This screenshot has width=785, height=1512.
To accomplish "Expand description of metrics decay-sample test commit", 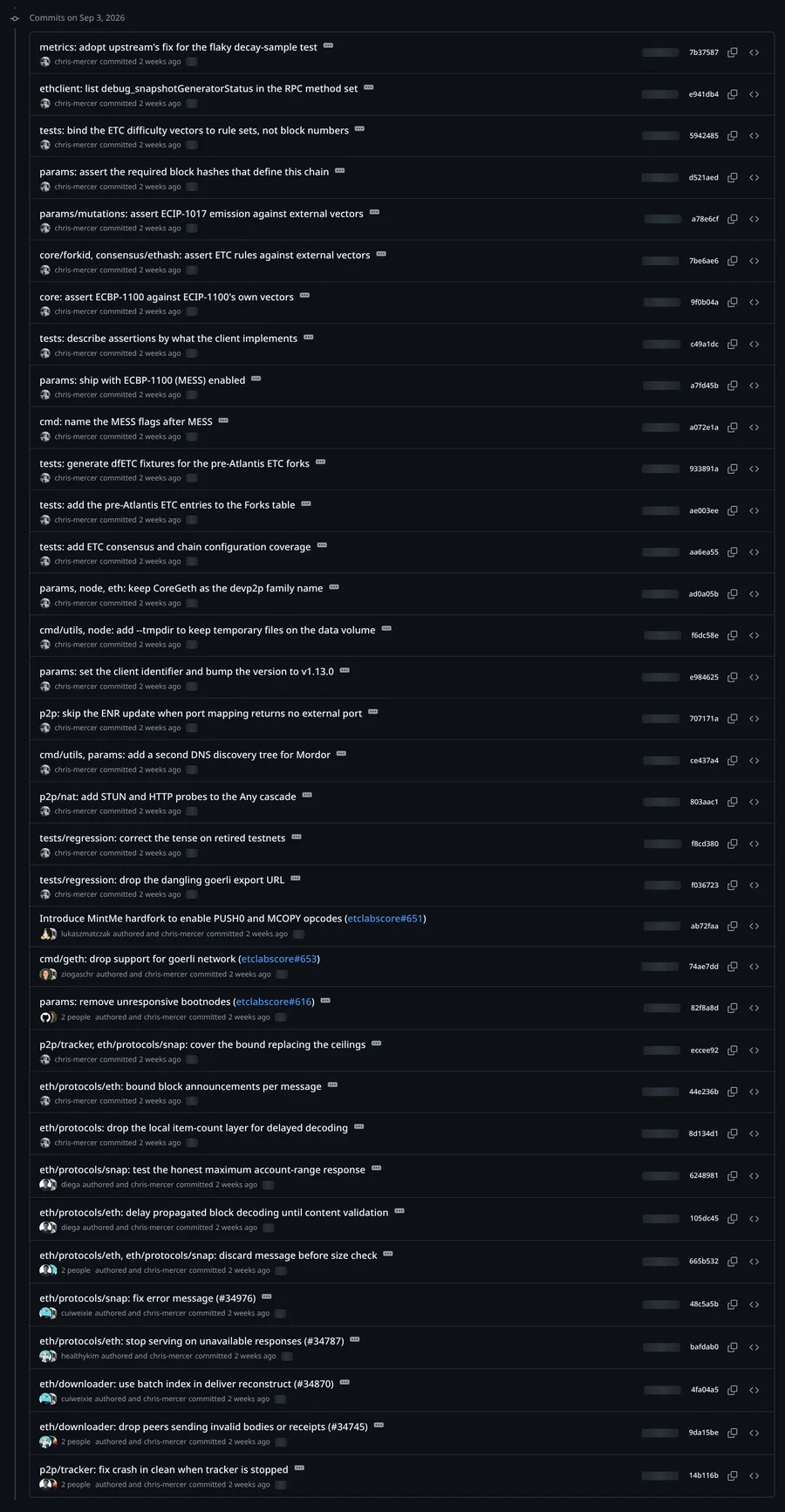I will coord(328,45).
